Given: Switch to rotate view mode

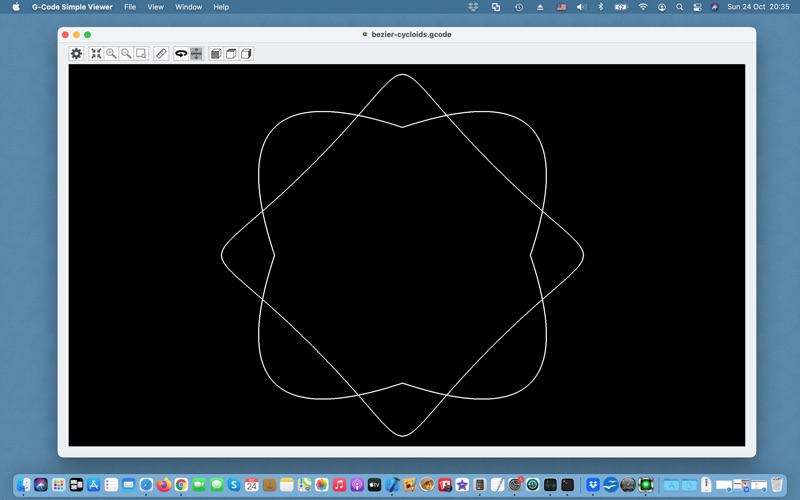Looking at the screenshot, I should 181,53.
